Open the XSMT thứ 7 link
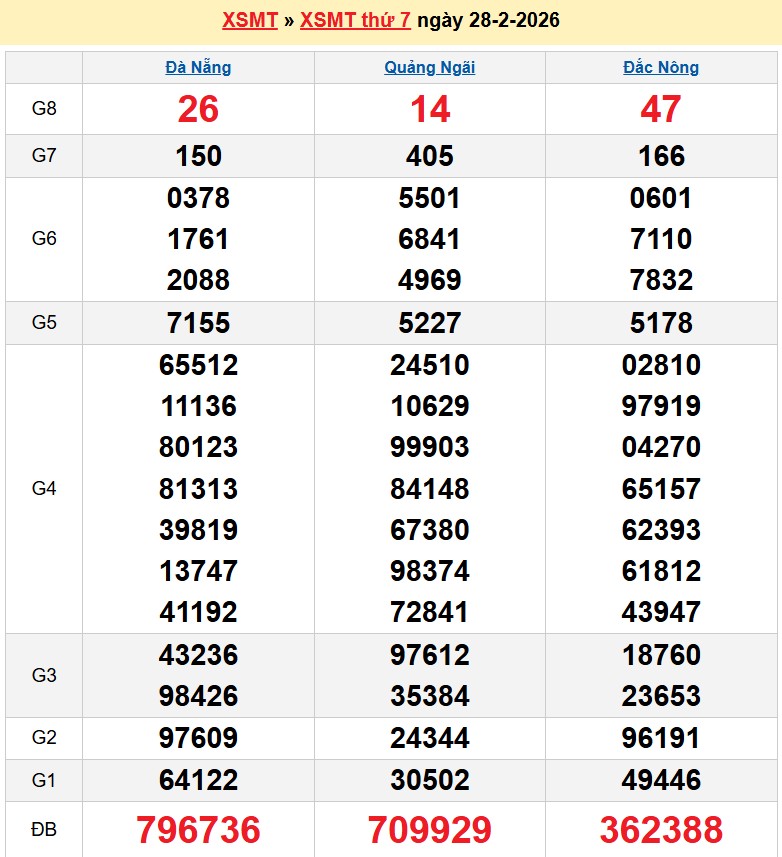 355,21
